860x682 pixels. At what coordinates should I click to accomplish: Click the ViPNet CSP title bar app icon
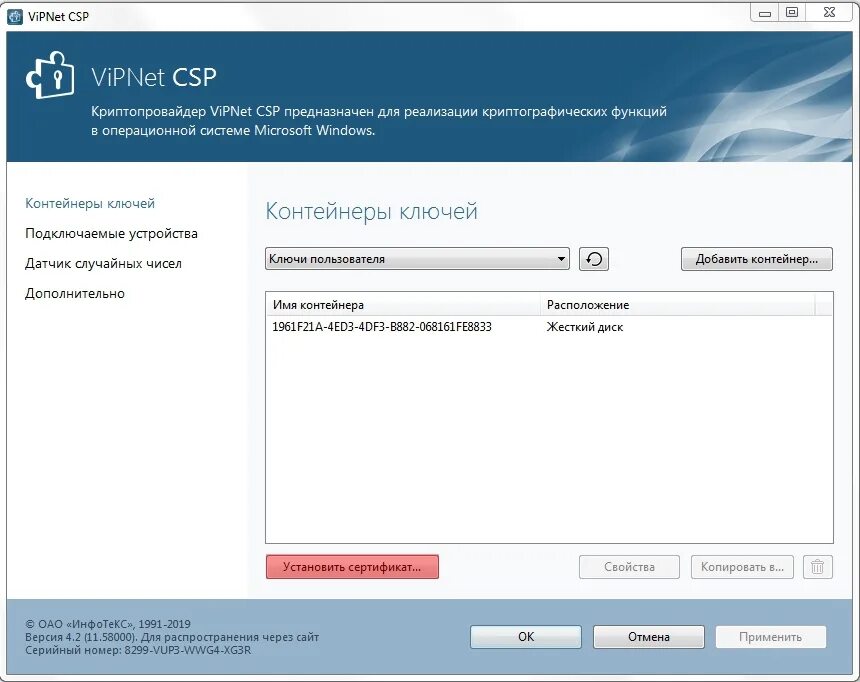click(15, 16)
